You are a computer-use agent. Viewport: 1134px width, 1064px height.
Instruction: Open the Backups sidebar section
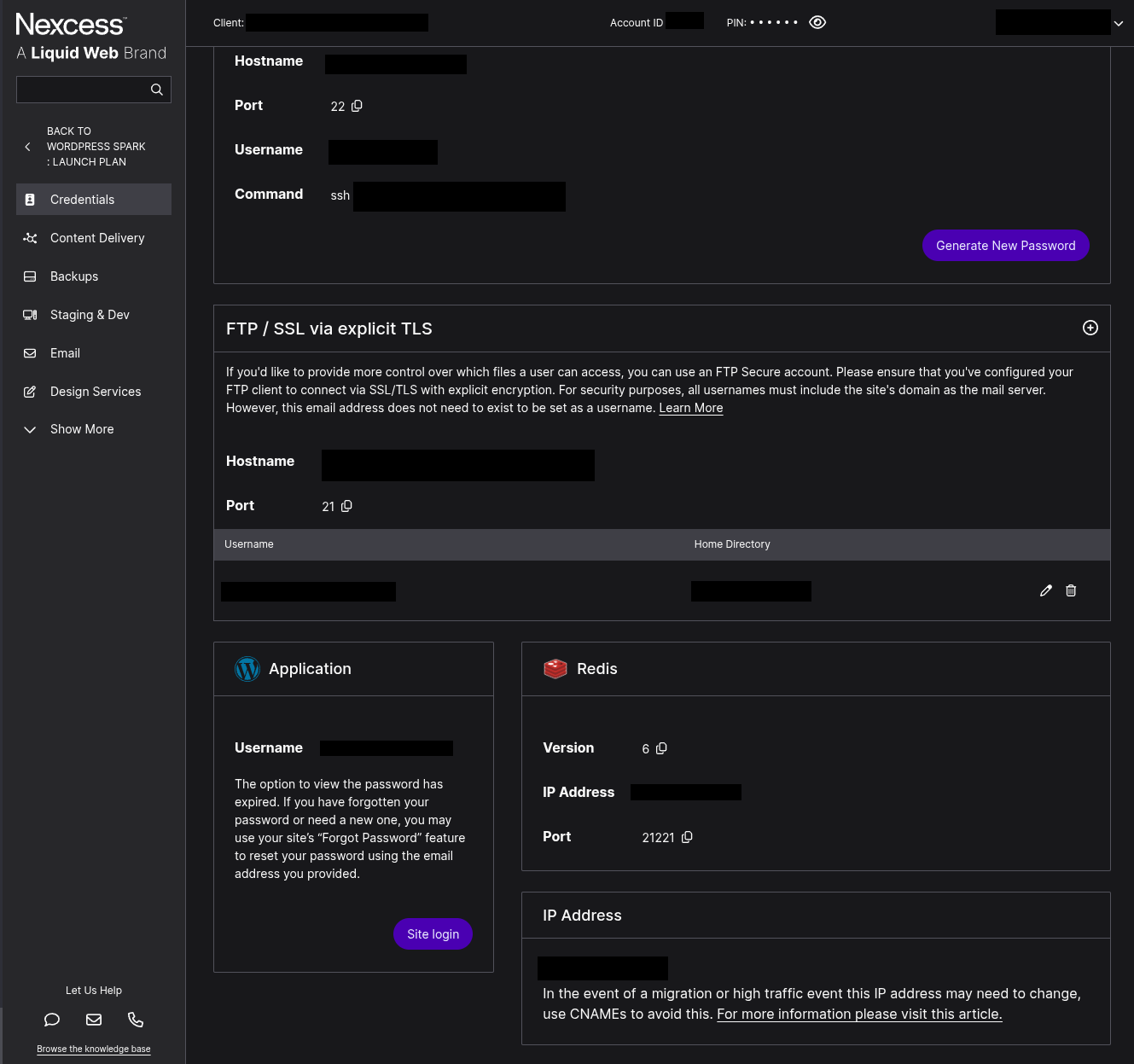74,276
